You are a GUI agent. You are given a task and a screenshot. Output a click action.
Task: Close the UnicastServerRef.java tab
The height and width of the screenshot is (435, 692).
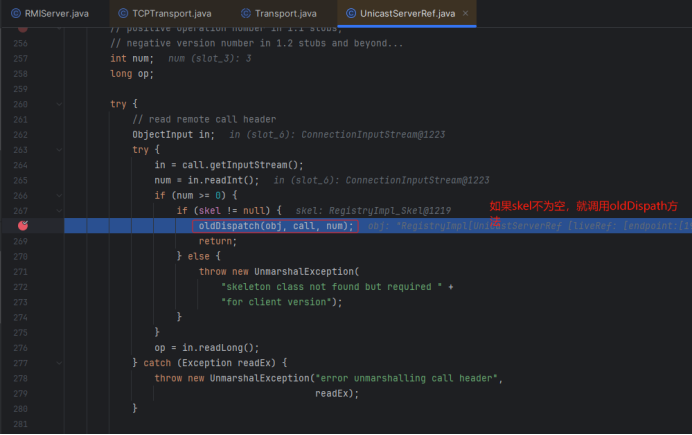[x=467, y=13]
